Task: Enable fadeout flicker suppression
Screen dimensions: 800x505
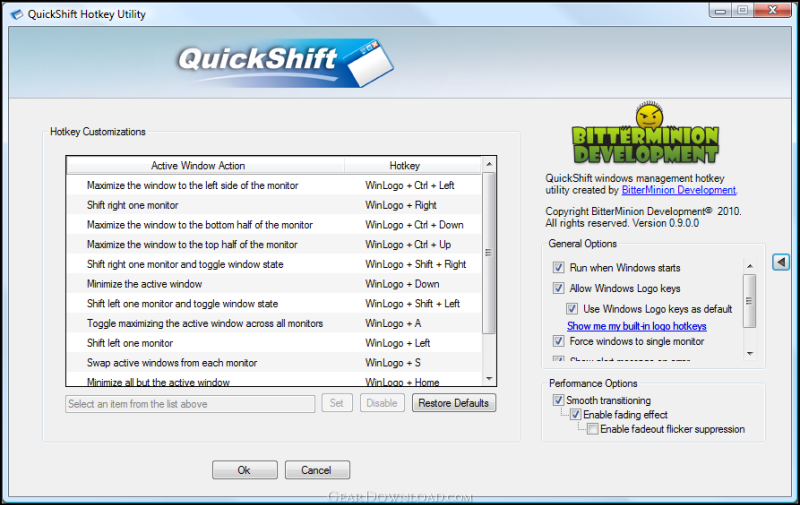Action: tap(592, 429)
